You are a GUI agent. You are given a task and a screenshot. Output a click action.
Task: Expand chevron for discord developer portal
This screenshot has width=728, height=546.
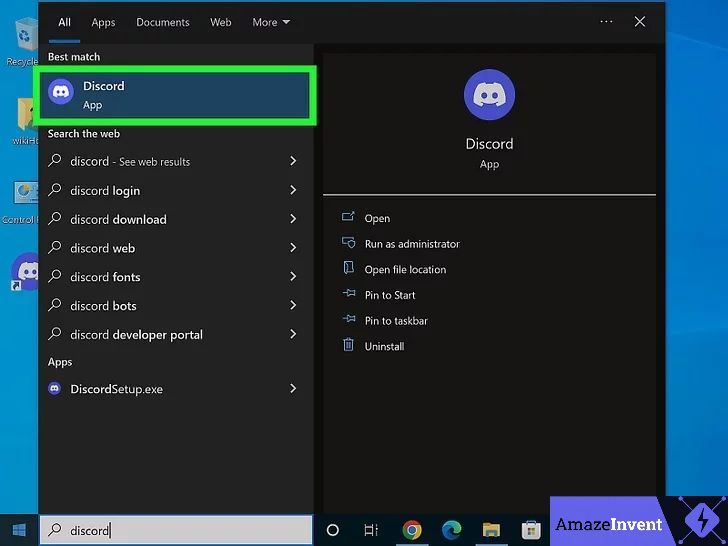coord(293,334)
